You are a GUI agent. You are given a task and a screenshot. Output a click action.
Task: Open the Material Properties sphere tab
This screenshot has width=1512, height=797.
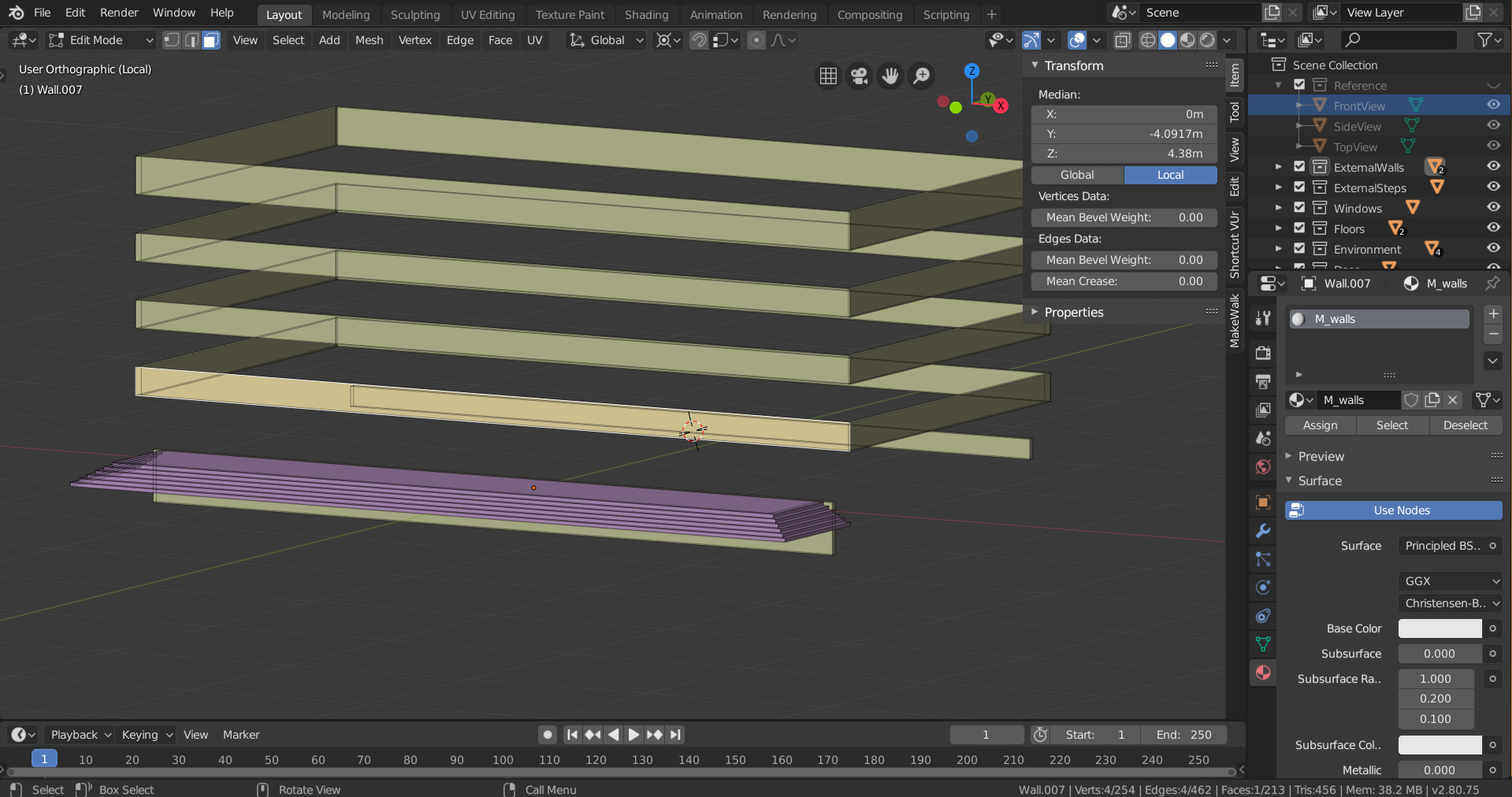[x=1262, y=673]
